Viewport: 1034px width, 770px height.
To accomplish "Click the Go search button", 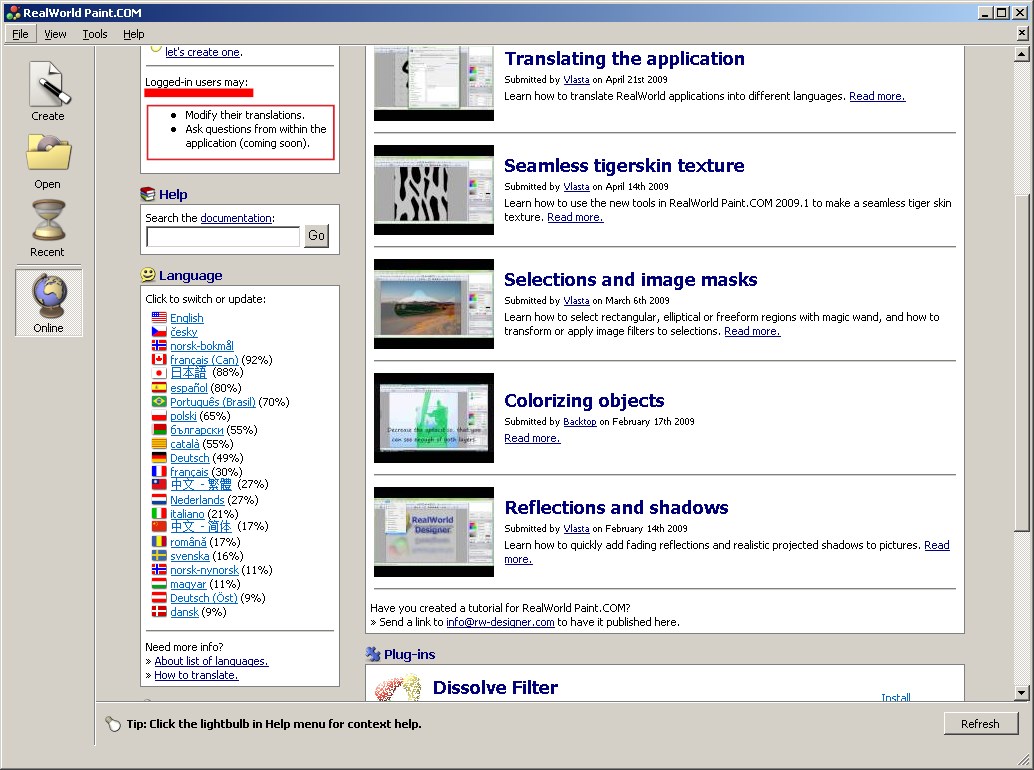I will [316, 236].
